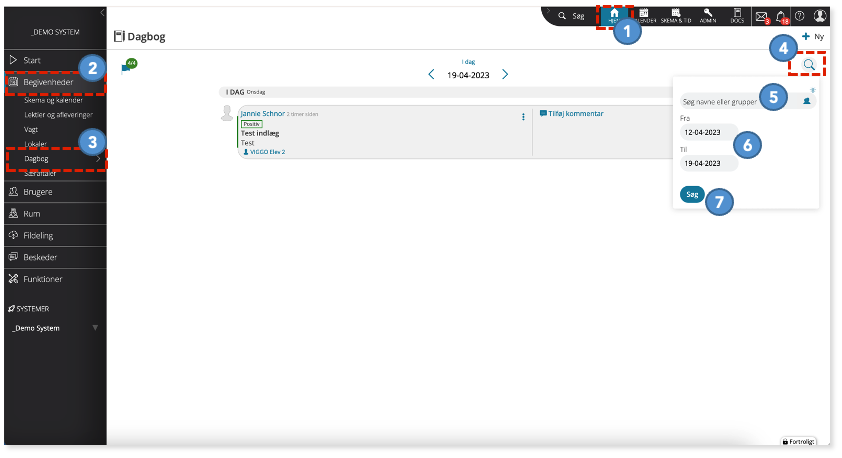Open the user profile avatar menu
Image resolution: width=842 pixels, height=458 pixels.
(819, 16)
